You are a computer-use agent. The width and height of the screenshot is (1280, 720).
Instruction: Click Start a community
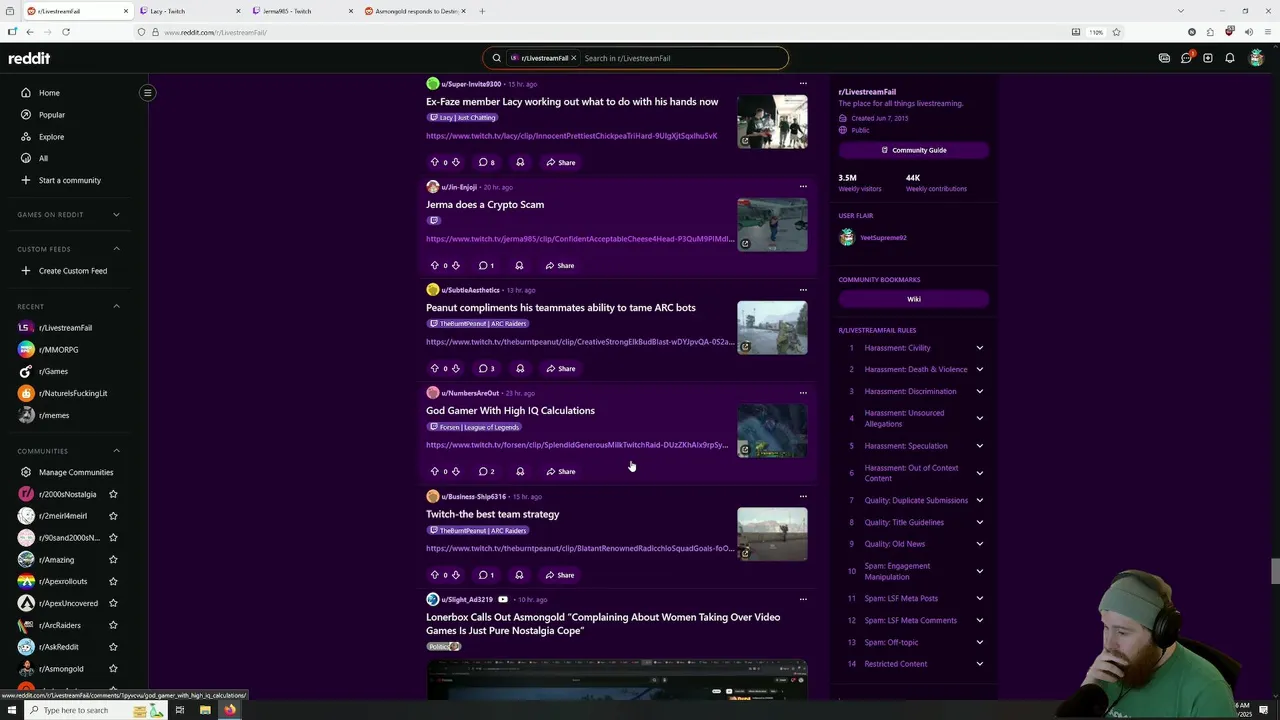69,180
